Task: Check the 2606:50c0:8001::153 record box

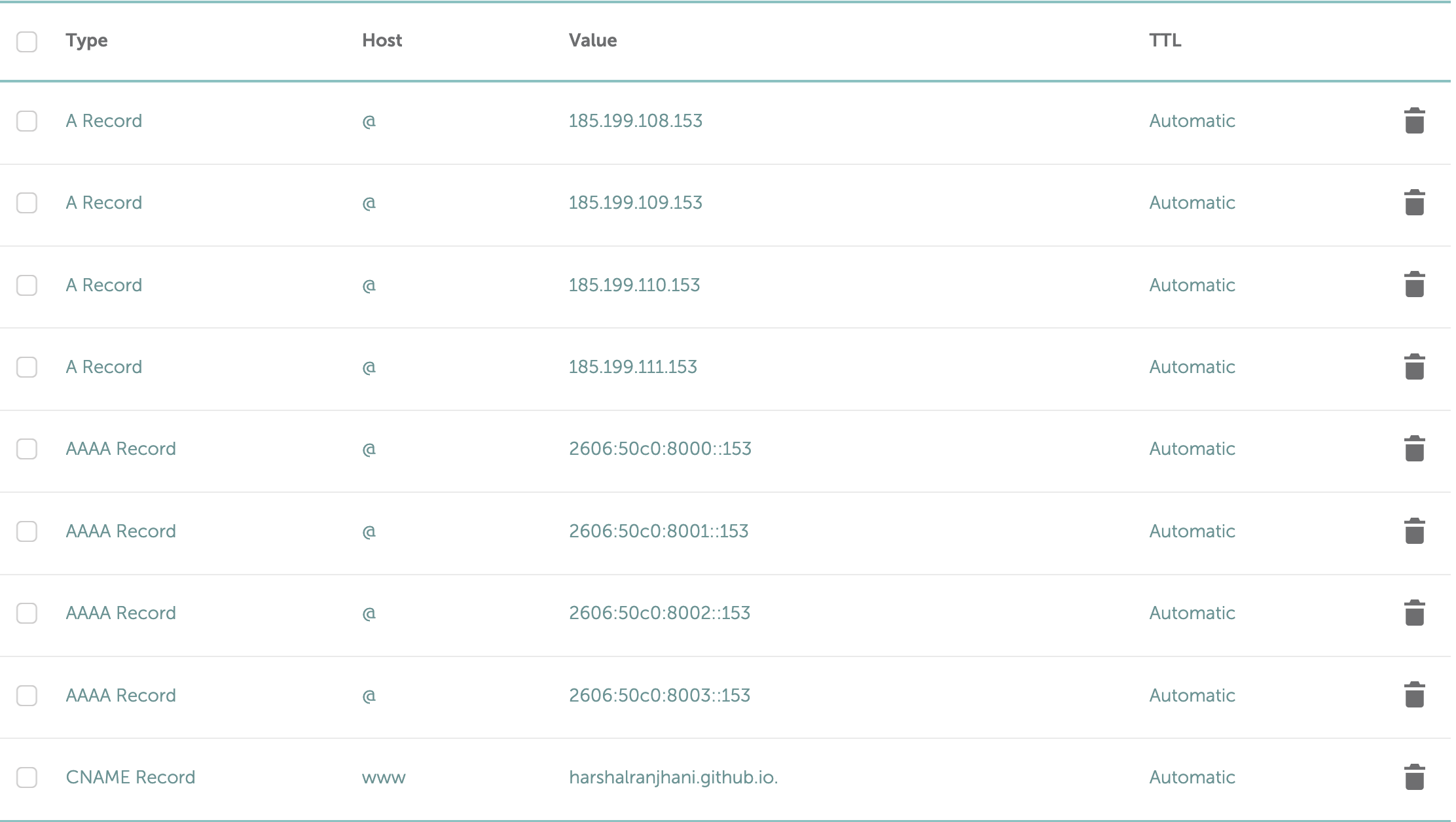Action: pos(27,531)
